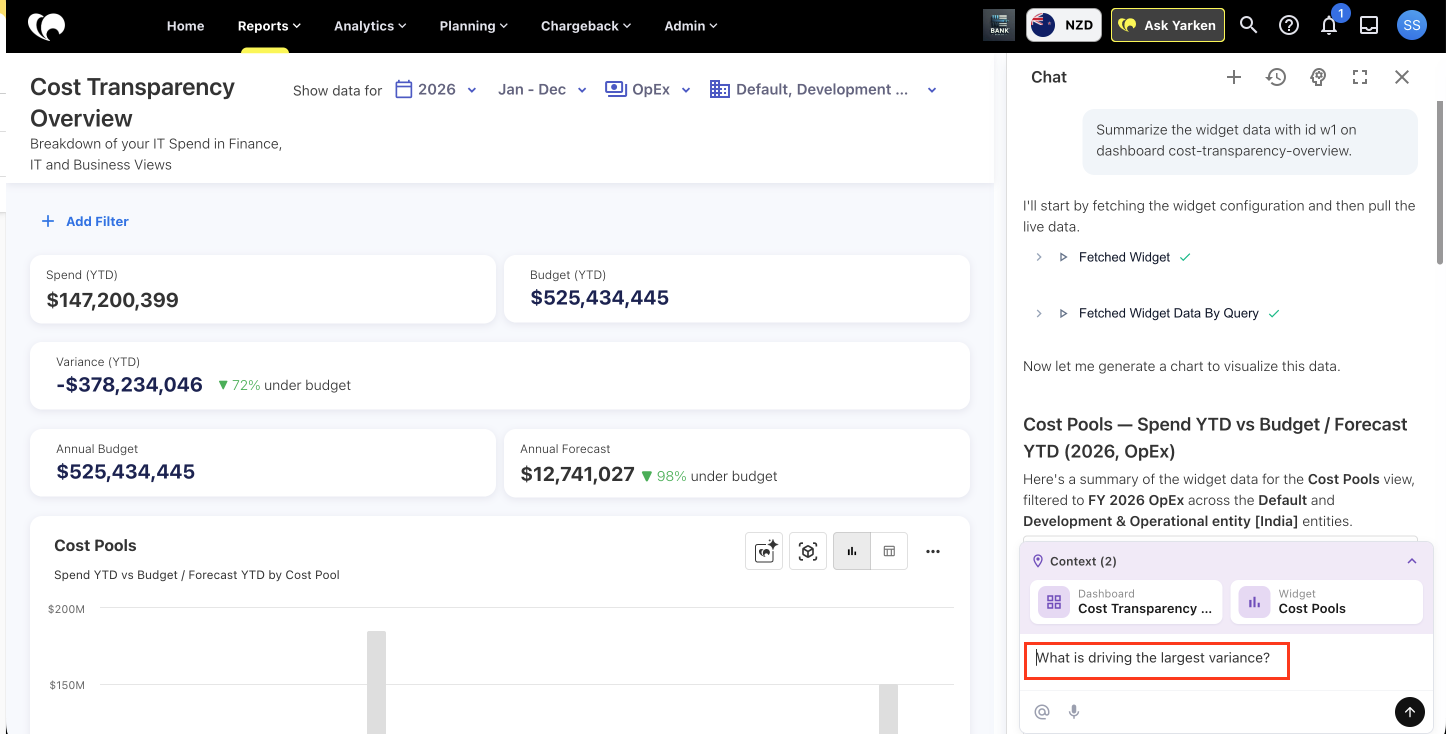Open the Chargeback menu

[586, 26]
